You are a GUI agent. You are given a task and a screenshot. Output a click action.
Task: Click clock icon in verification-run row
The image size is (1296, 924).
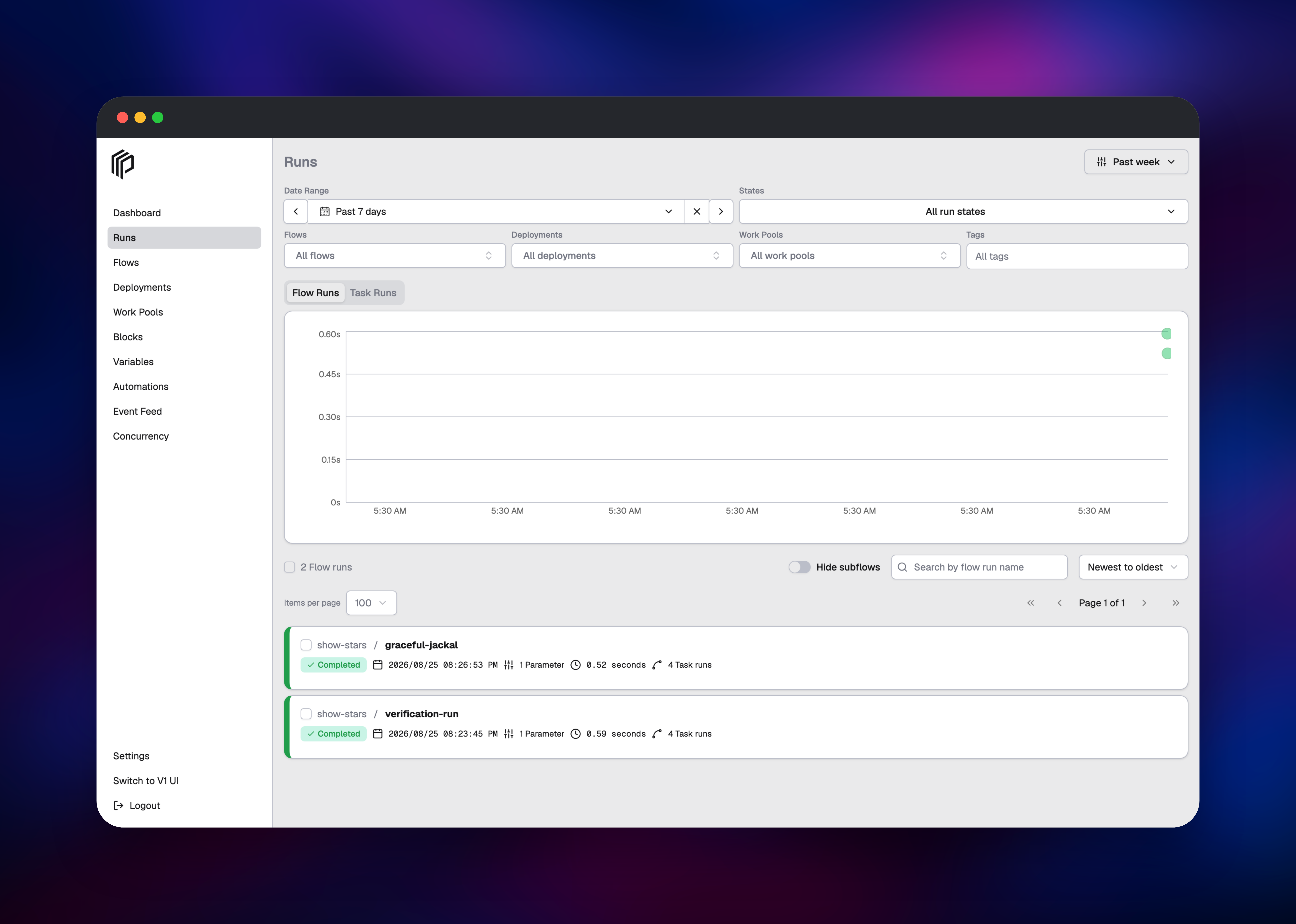[575, 734]
